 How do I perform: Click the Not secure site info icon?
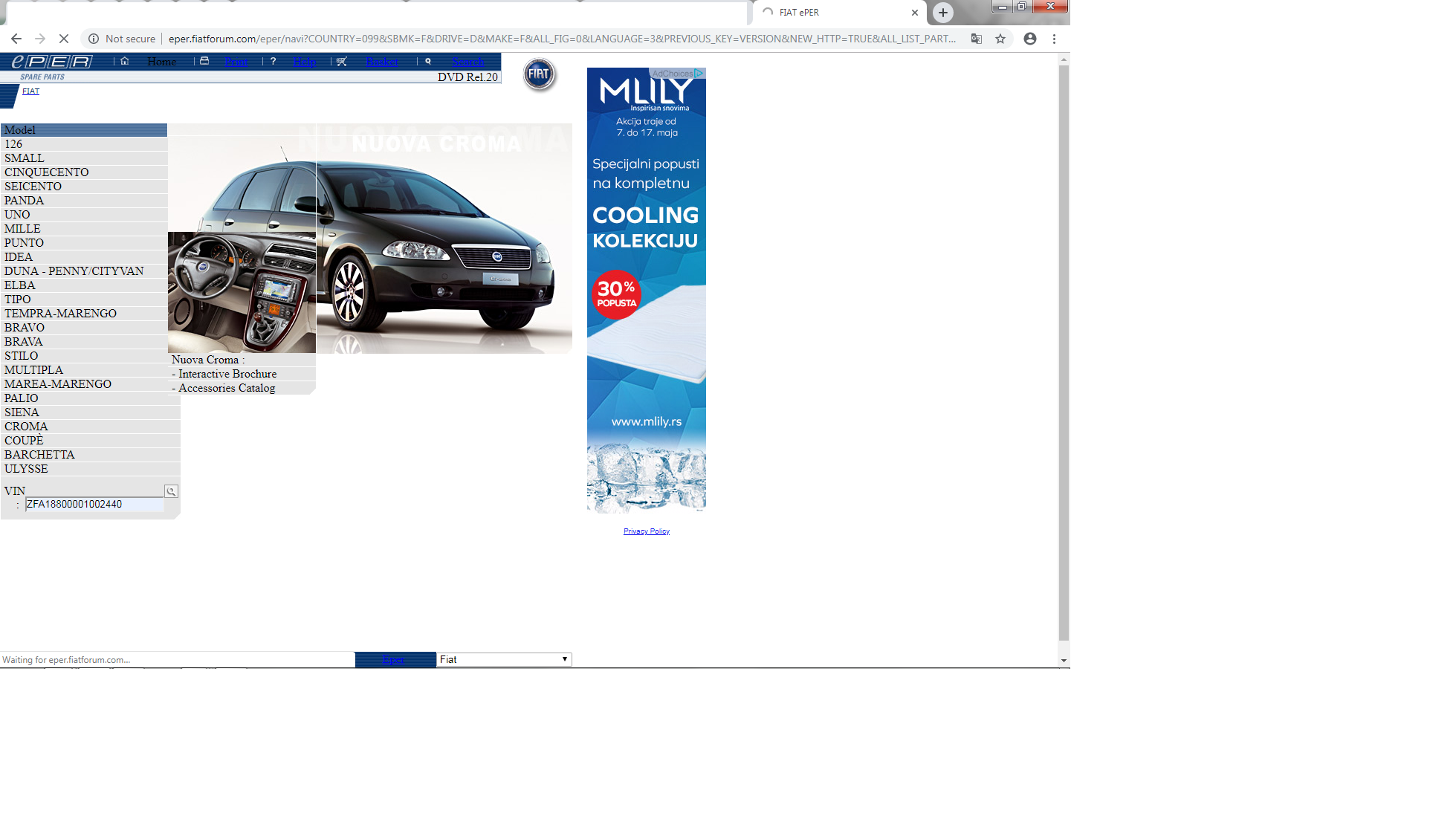click(x=94, y=39)
